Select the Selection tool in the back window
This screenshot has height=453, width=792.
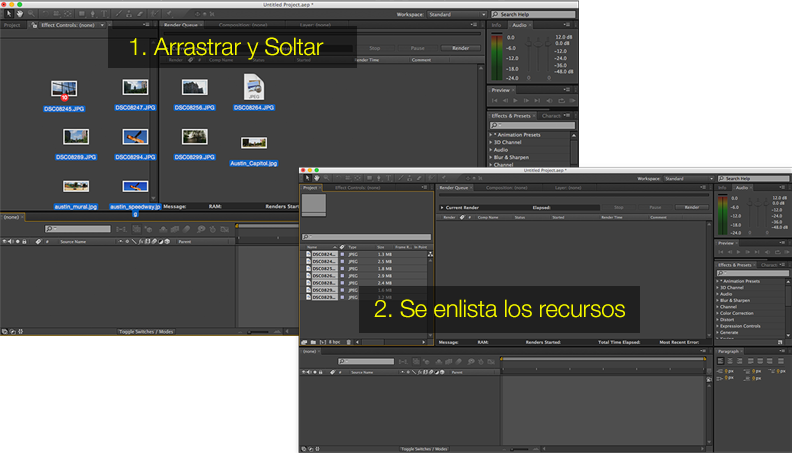coord(9,14)
